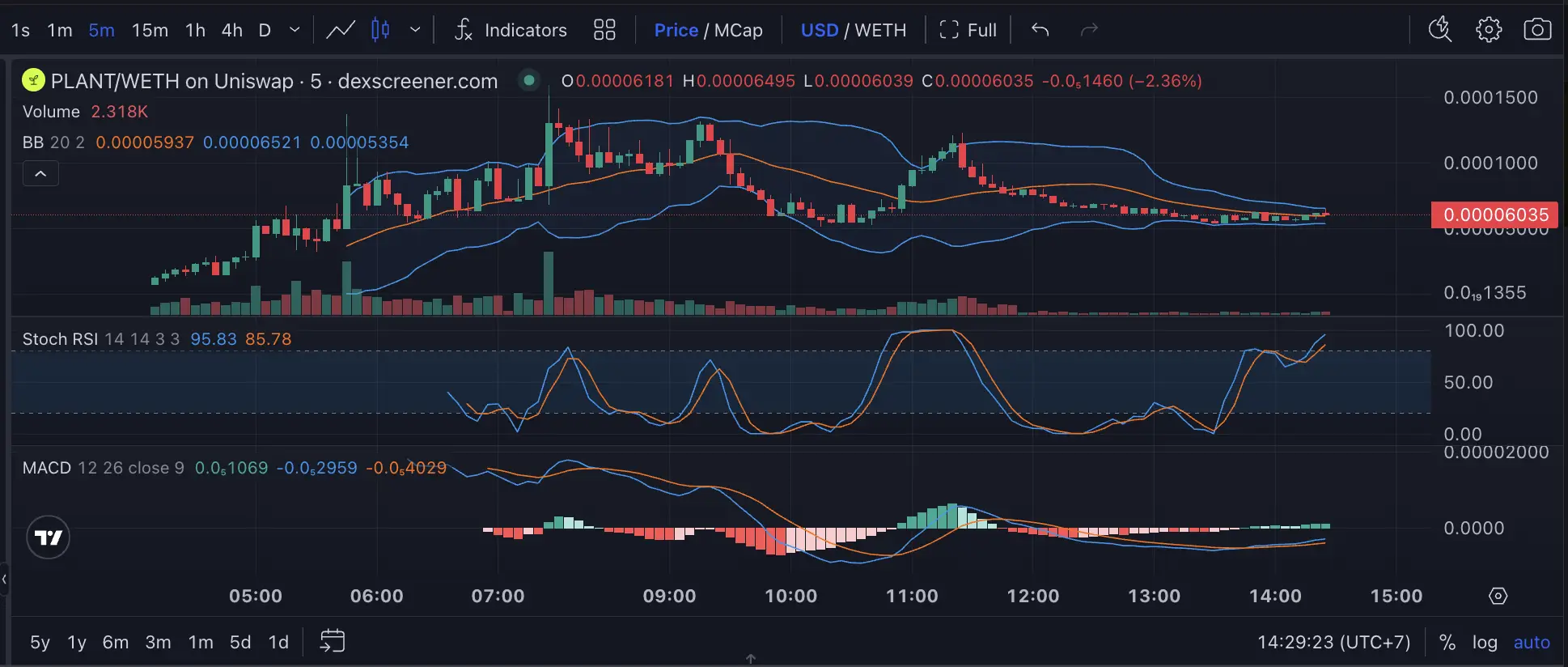1568x667 pixels.
Task: Switch to 15m timeframe
Action: (150, 31)
